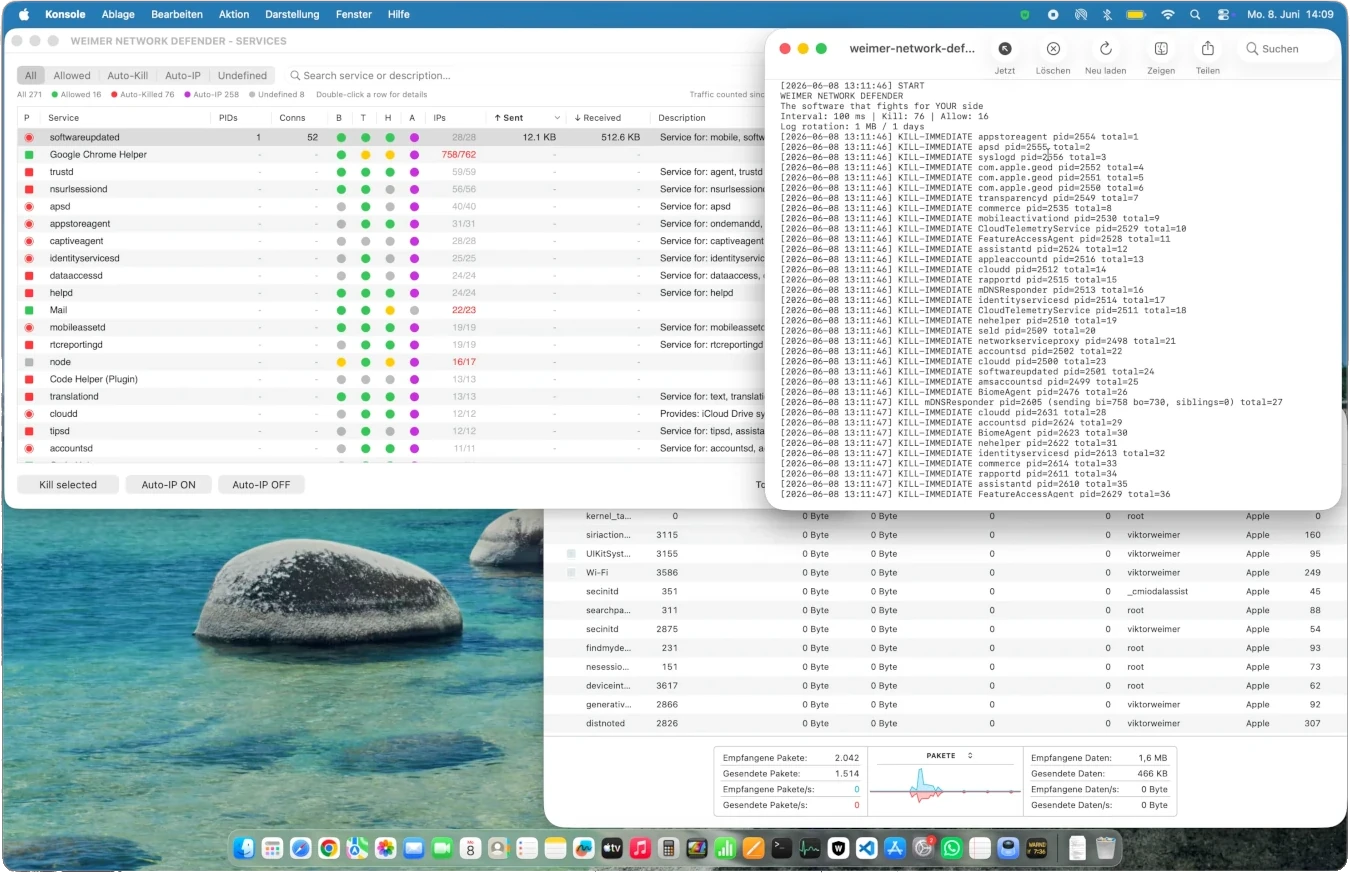Open Activity Monitor in the Dock

[x=810, y=848]
